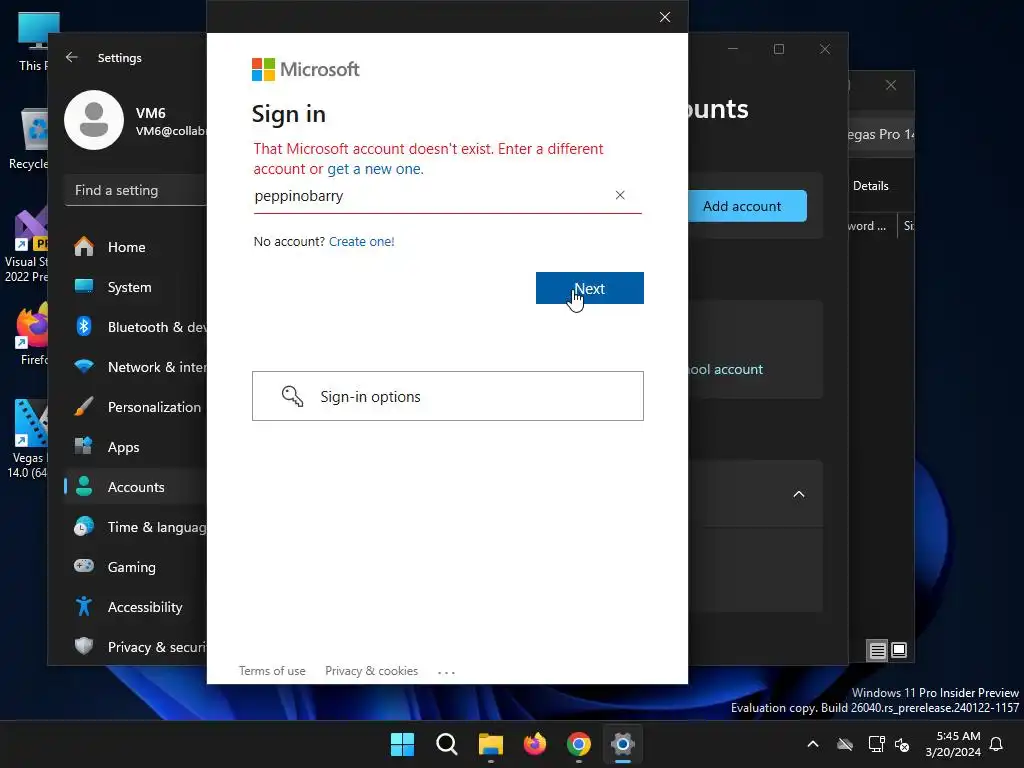The height and width of the screenshot is (768, 1024).
Task: Open Privacy & cookies link
Action: click(371, 671)
